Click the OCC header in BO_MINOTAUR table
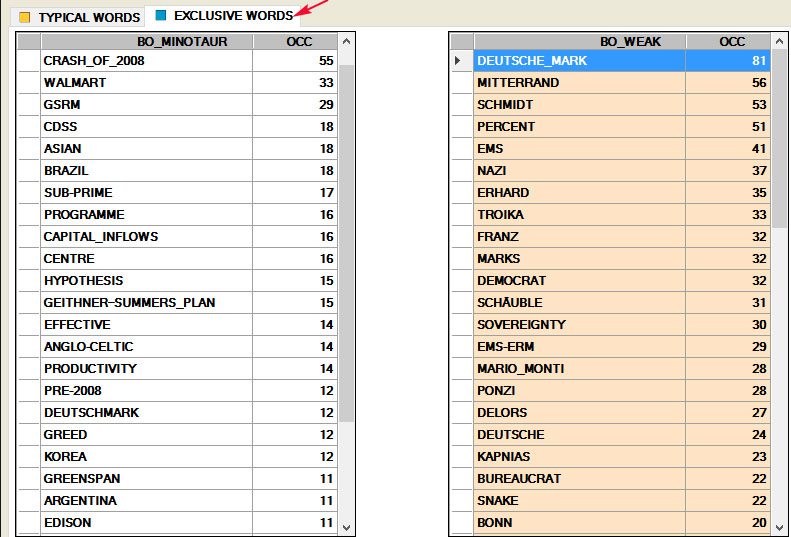 click(295, 41)
